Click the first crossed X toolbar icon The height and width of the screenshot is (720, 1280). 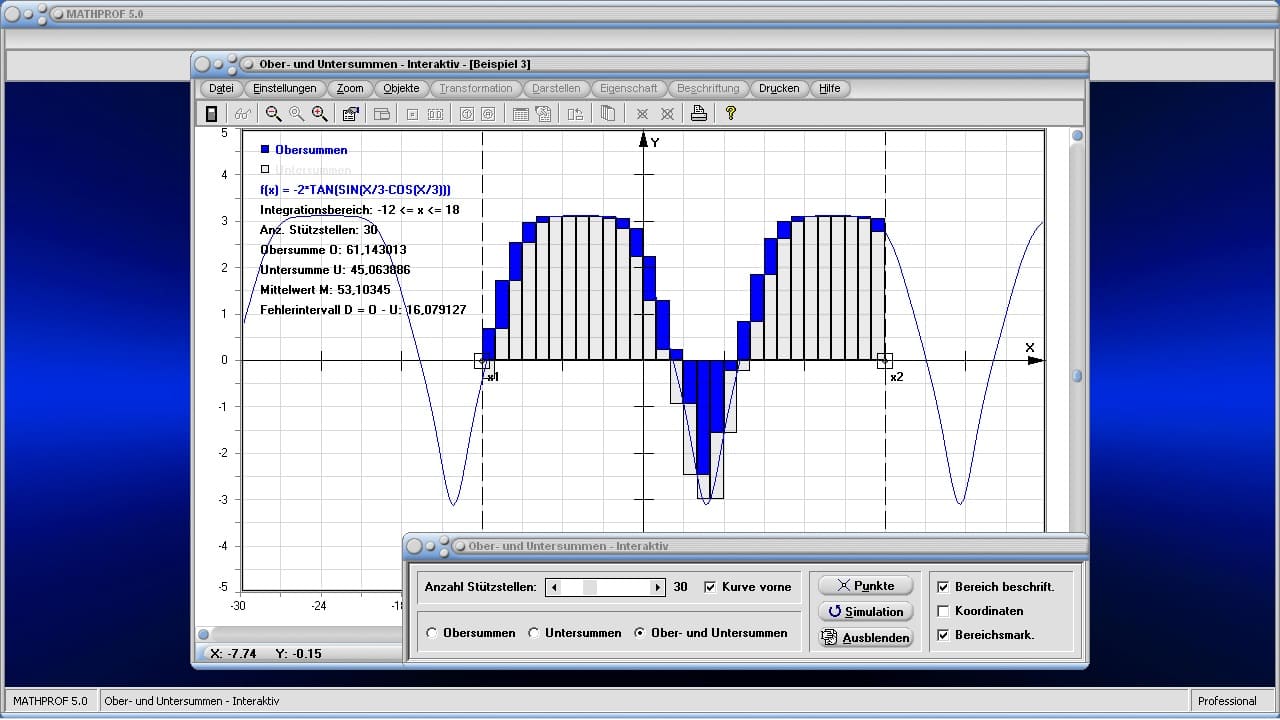click(x=642, y=114)
